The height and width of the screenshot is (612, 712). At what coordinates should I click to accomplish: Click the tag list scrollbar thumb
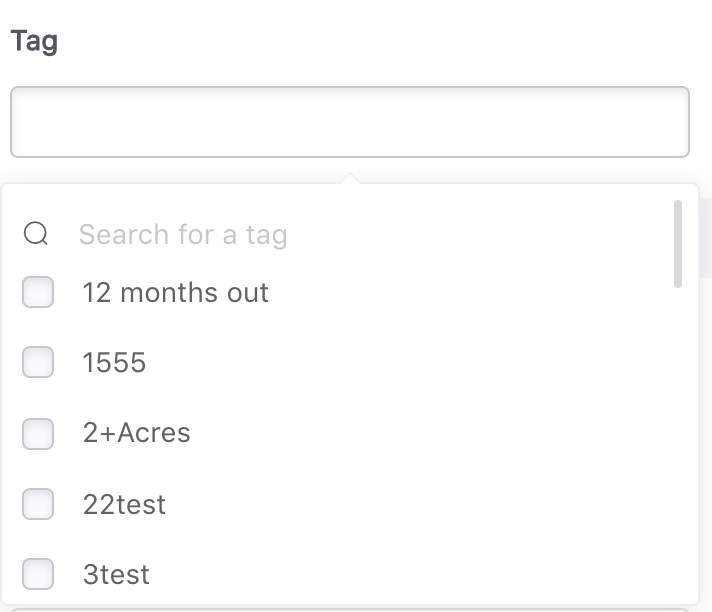[x=678, y=243]
